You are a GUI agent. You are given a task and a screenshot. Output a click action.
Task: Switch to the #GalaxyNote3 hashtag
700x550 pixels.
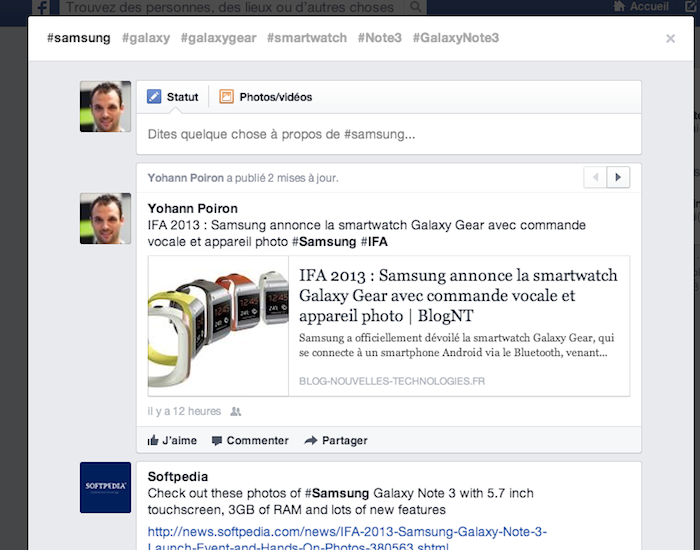pyautogui.click(x=455, y=38)
